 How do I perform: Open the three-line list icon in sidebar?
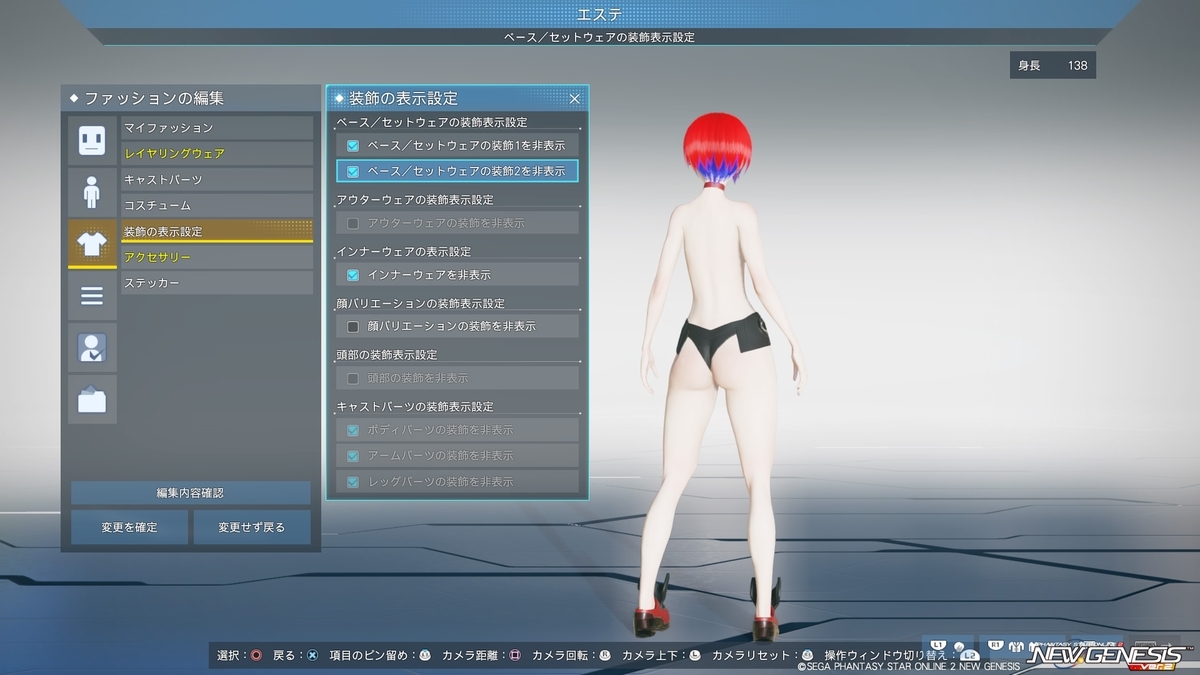tap(92, 296)
